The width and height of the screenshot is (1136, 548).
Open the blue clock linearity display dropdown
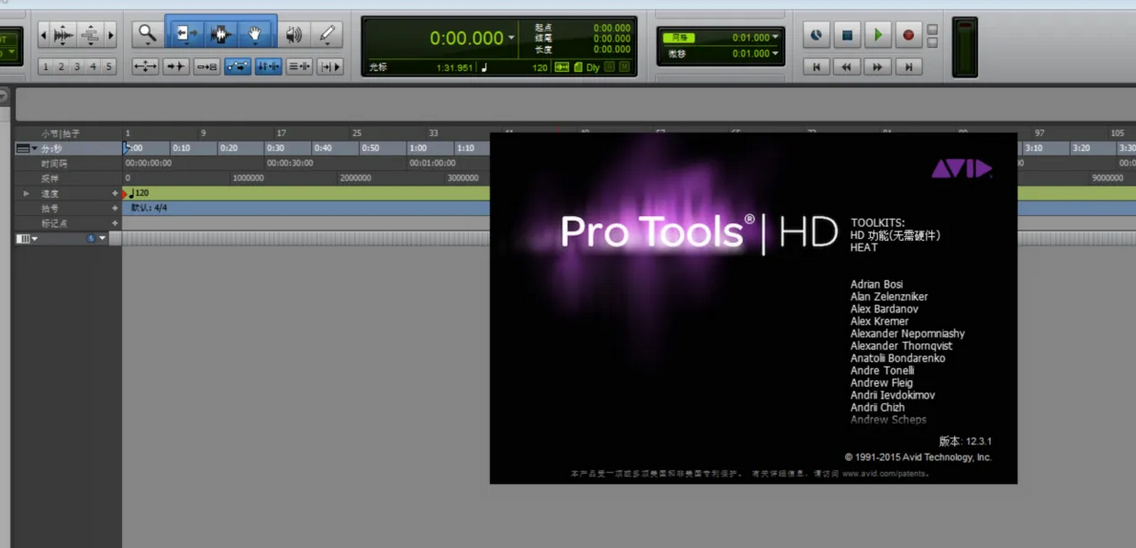click(96, 238)
